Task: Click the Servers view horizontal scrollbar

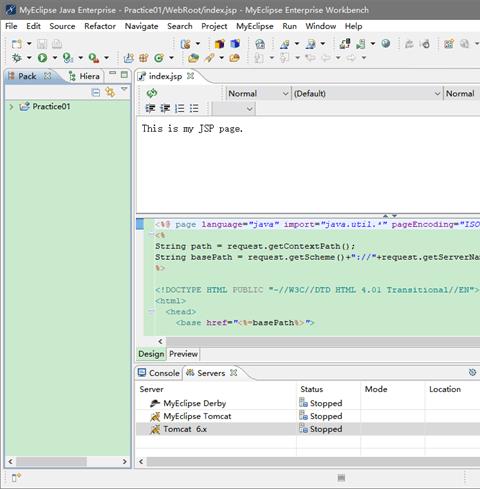Action: pyautogui.click(x=313, y=462)
